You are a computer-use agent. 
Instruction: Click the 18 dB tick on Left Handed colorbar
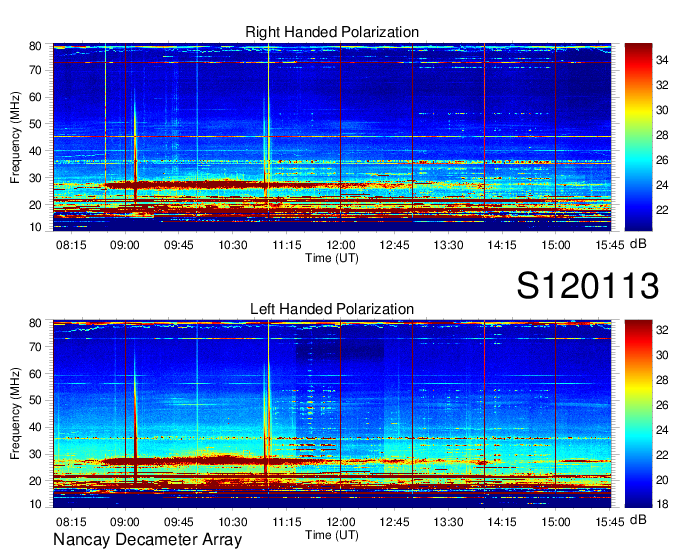pos(662,504)
